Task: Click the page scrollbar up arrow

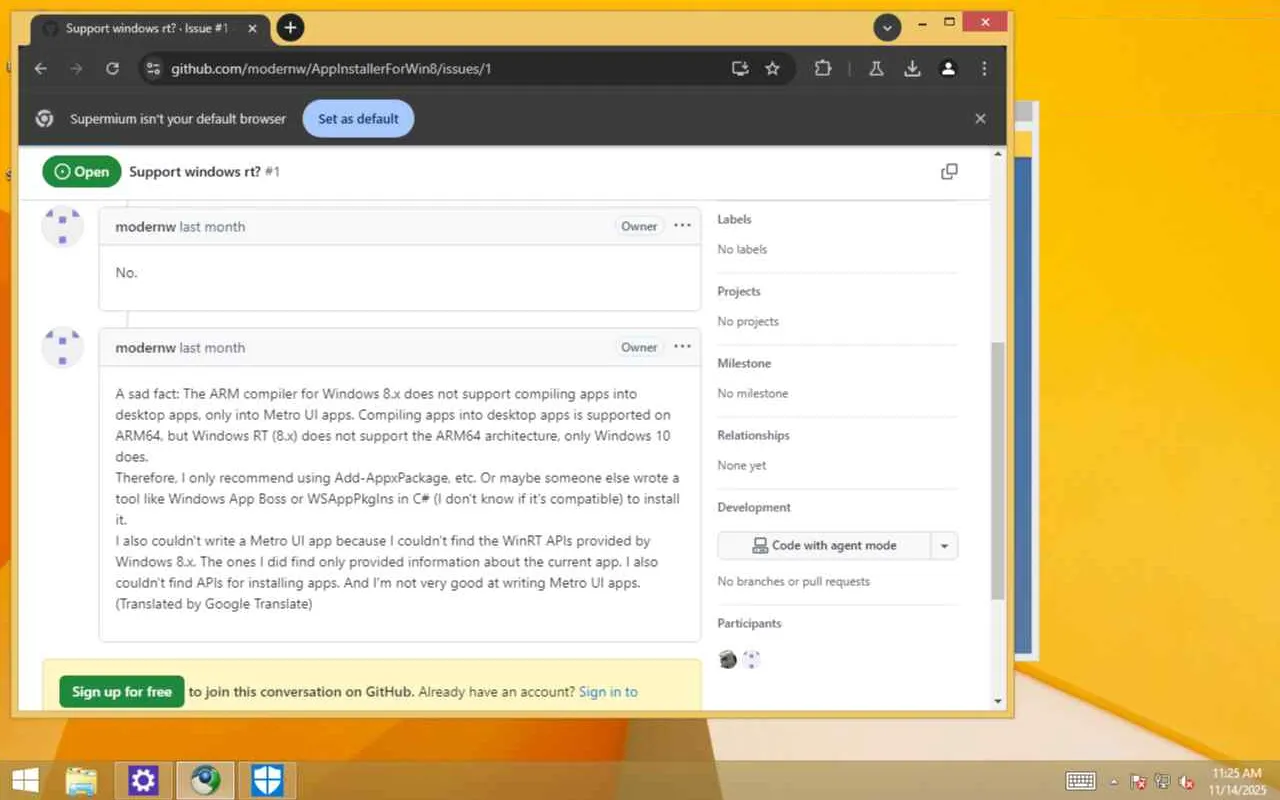Action: pyautogui.click(x=997, y=155)
